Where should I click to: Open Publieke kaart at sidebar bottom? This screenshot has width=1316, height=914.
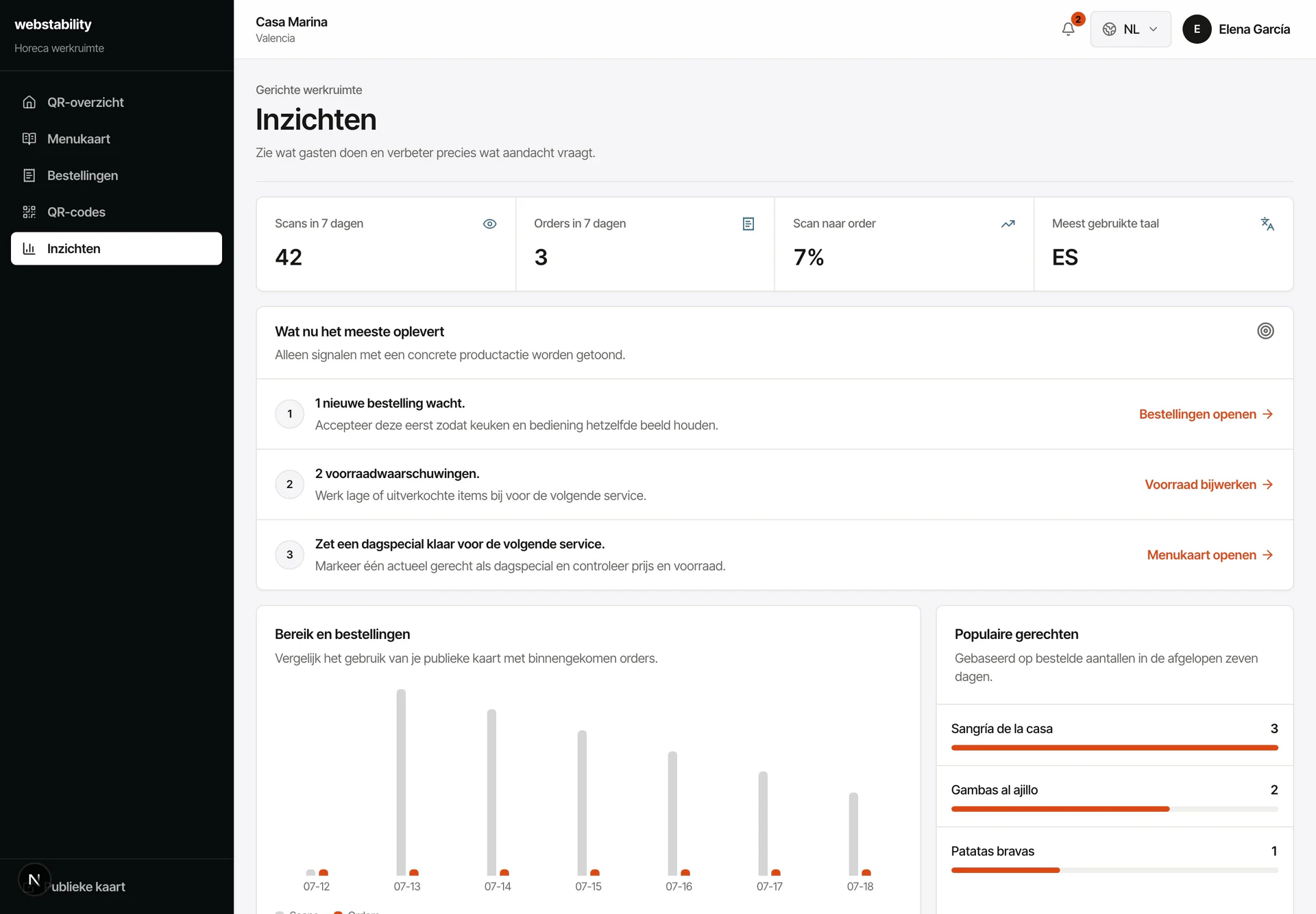click(88, 887)
